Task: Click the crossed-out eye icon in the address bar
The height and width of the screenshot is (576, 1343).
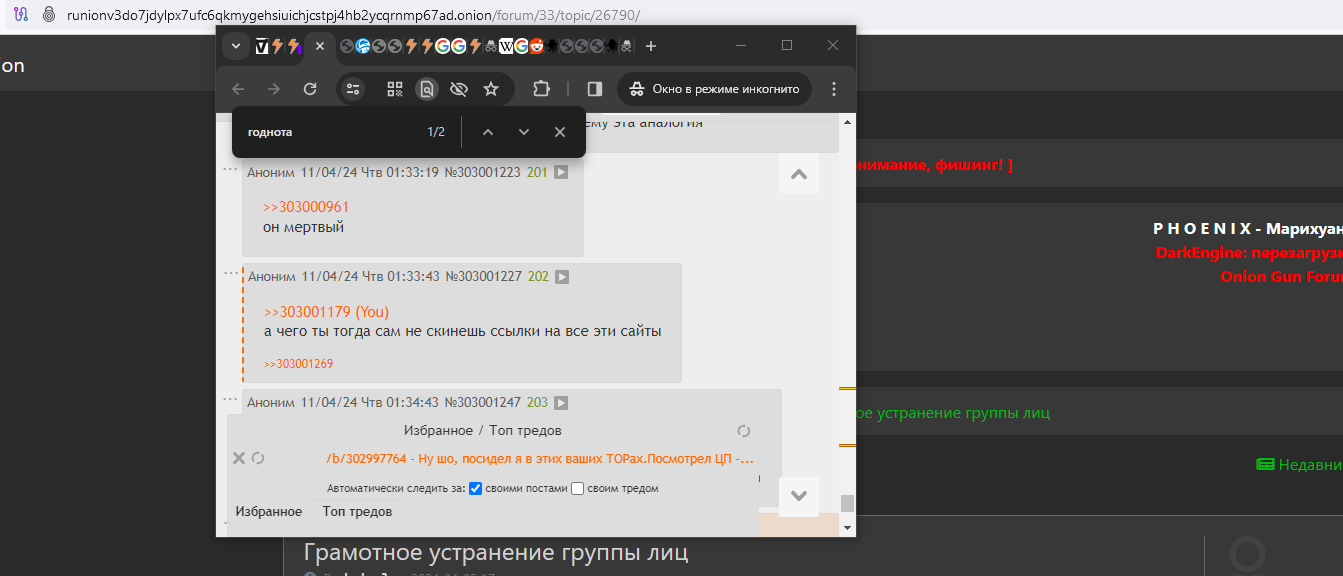Action: tap(459, 89)
